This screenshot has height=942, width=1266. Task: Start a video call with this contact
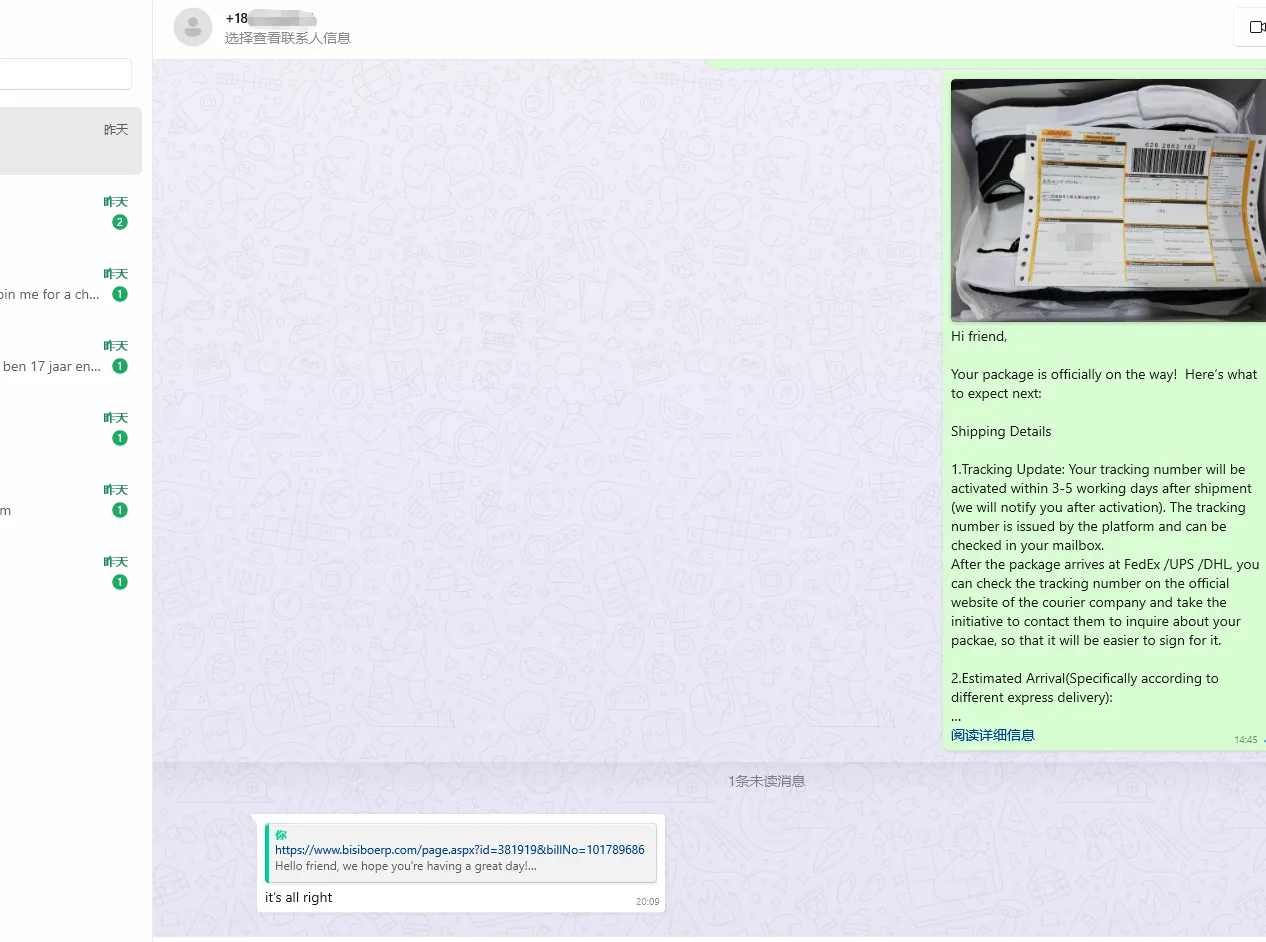click(1251, 27)
